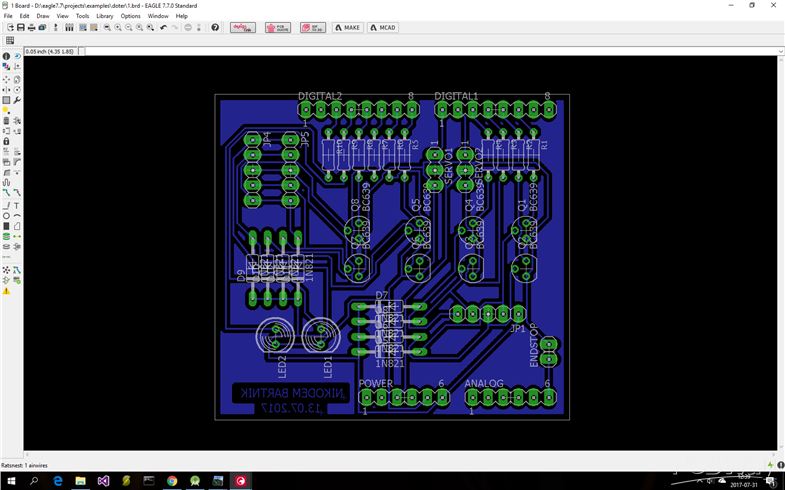Open the Errors warning triangle icon

pyautogui.click(x=6, y=291)
